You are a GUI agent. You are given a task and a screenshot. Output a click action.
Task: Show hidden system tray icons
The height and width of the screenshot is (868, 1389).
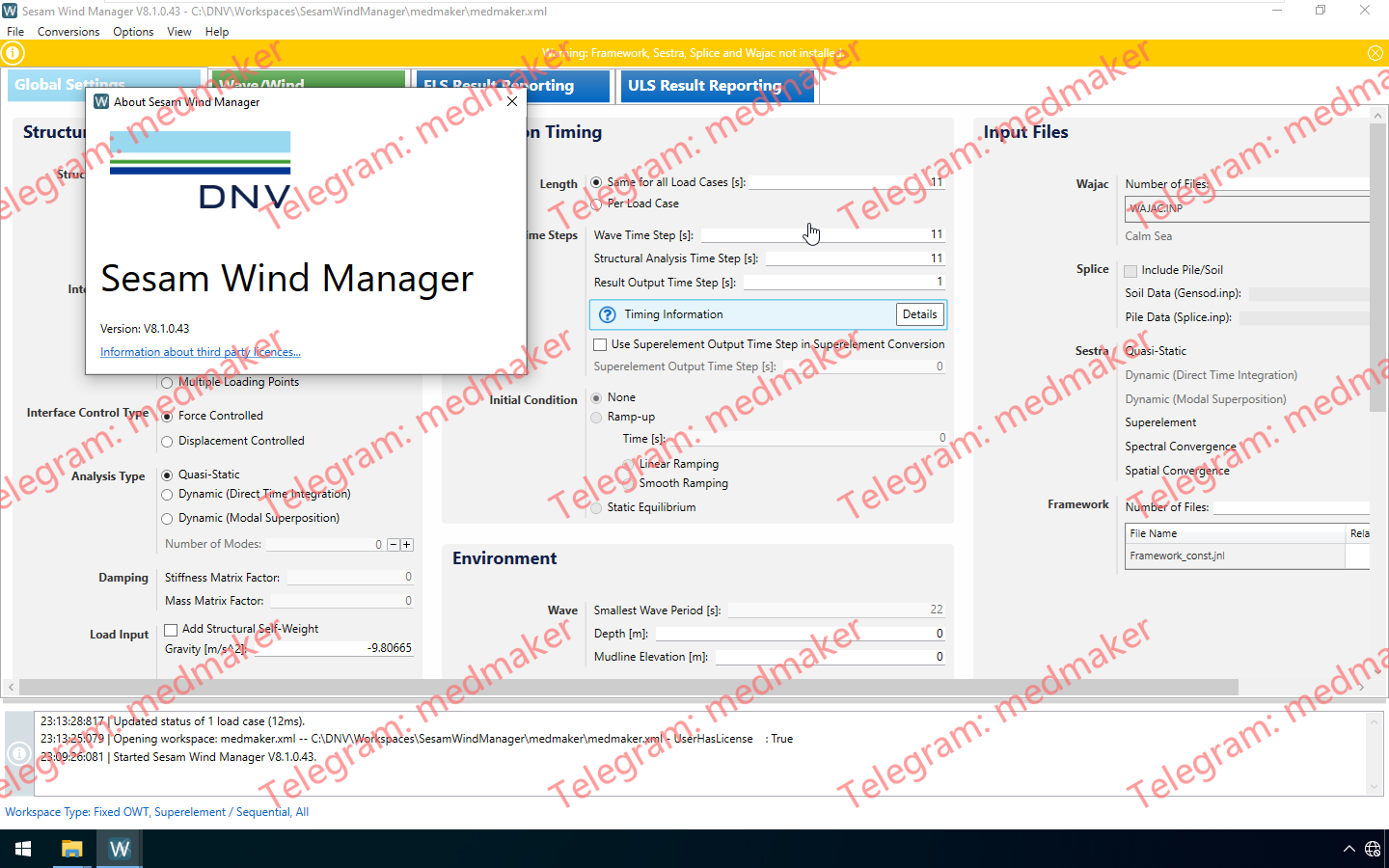point(1348,849)
